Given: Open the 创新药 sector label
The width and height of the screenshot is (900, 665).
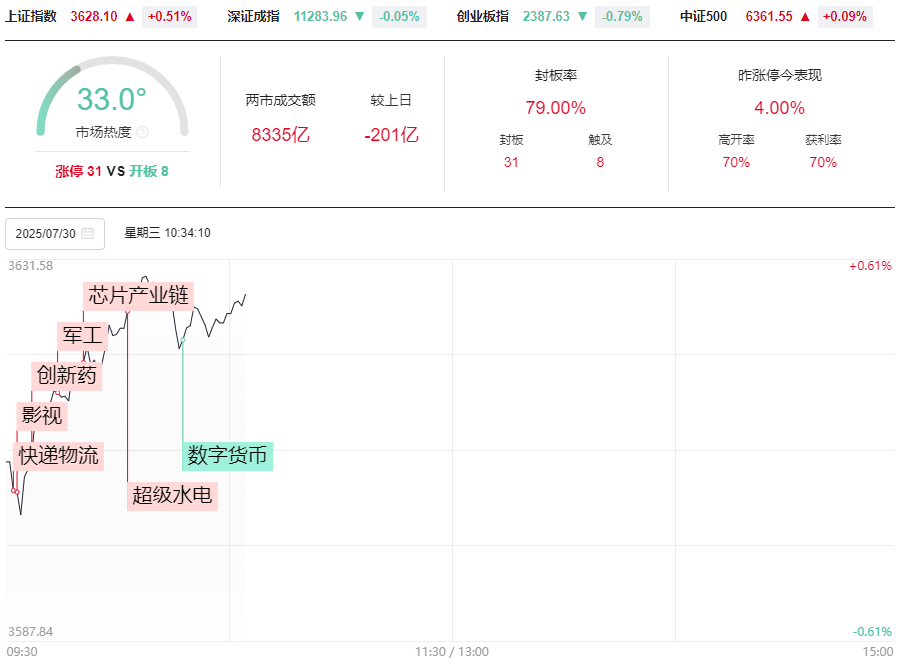Looking at the screenshot, I should 67,376.
